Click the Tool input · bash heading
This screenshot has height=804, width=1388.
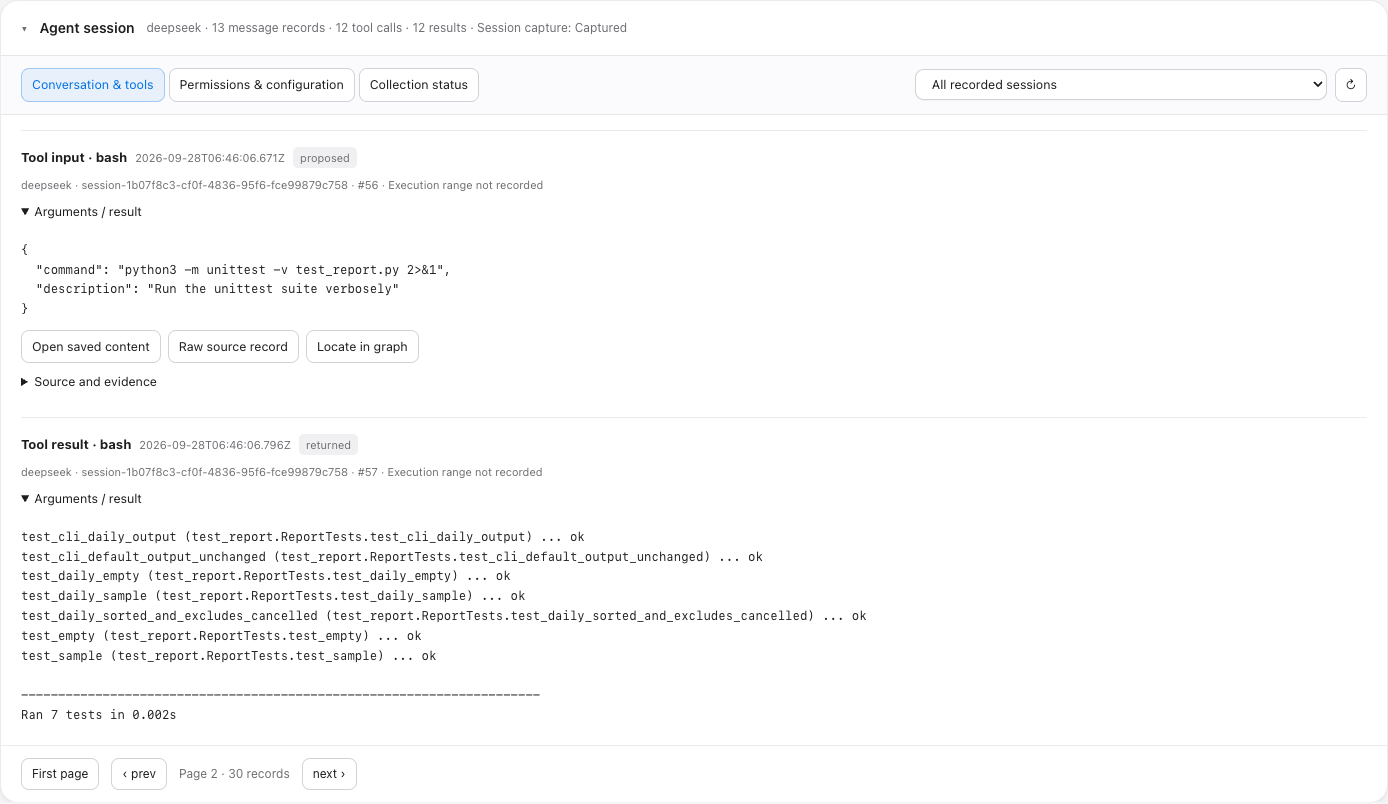click(x=74, y=158)
